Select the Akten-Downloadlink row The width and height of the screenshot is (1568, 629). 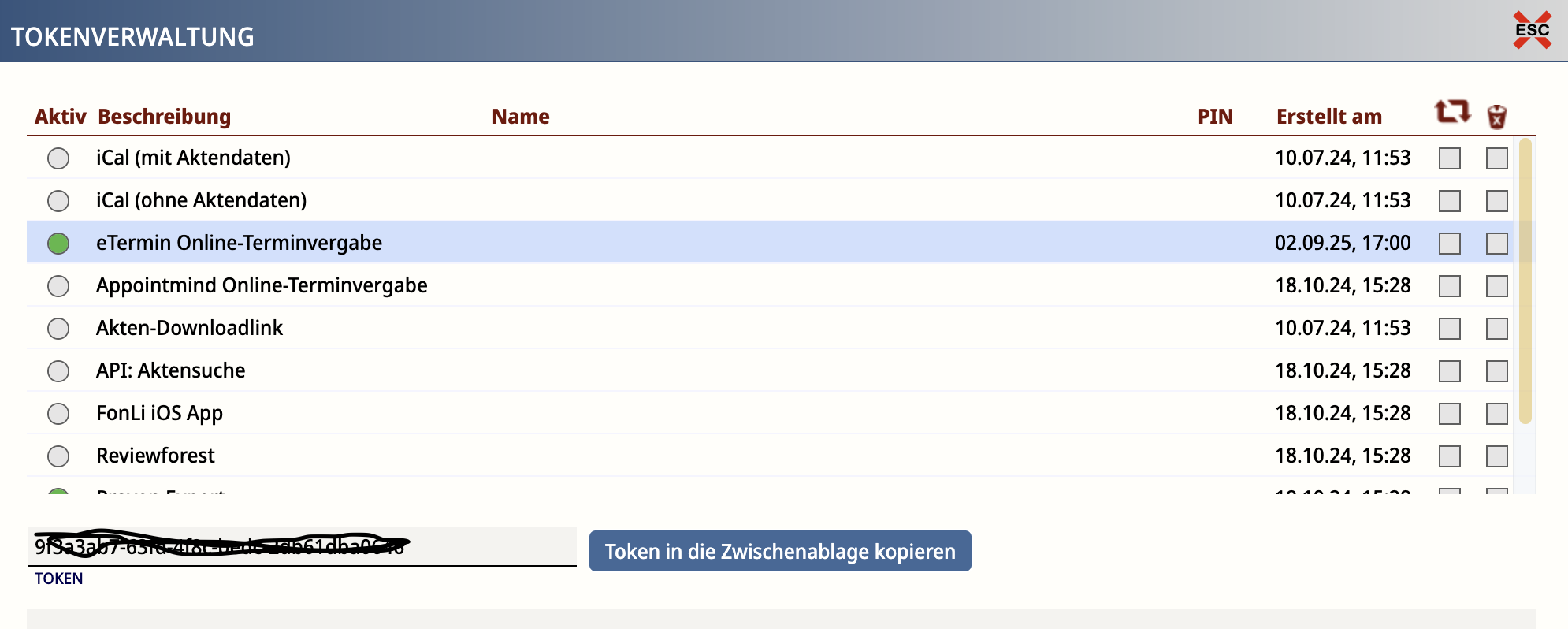[189, 329]
